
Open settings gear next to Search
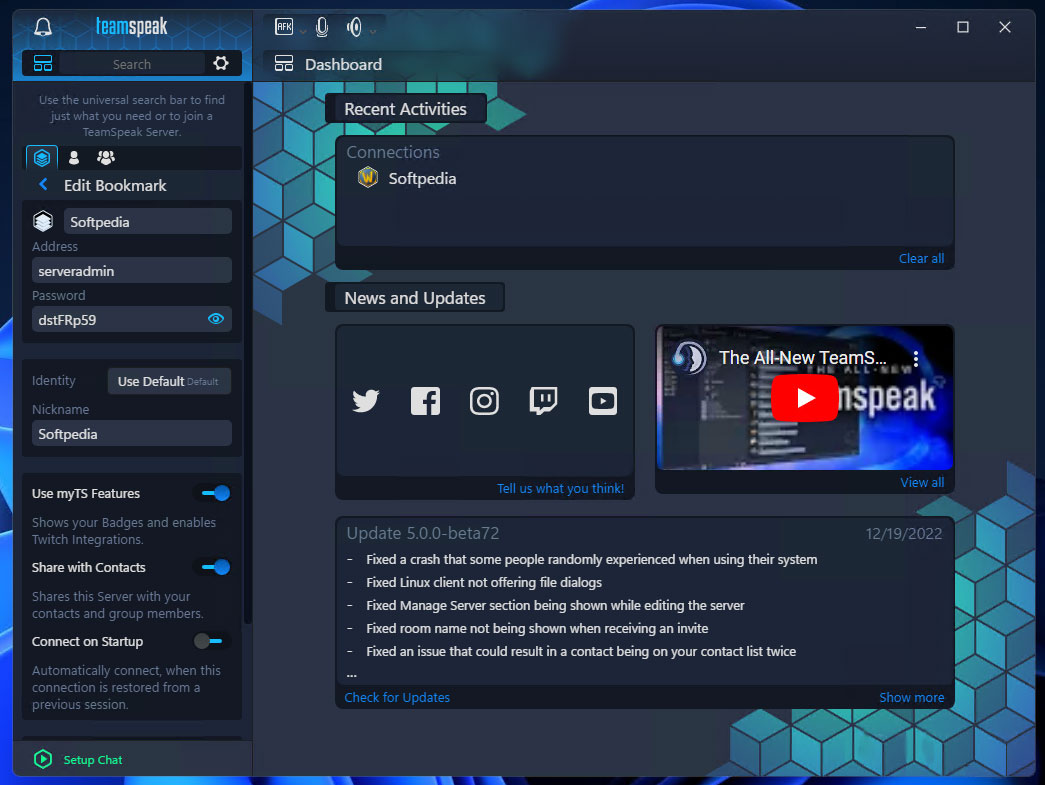221,63
